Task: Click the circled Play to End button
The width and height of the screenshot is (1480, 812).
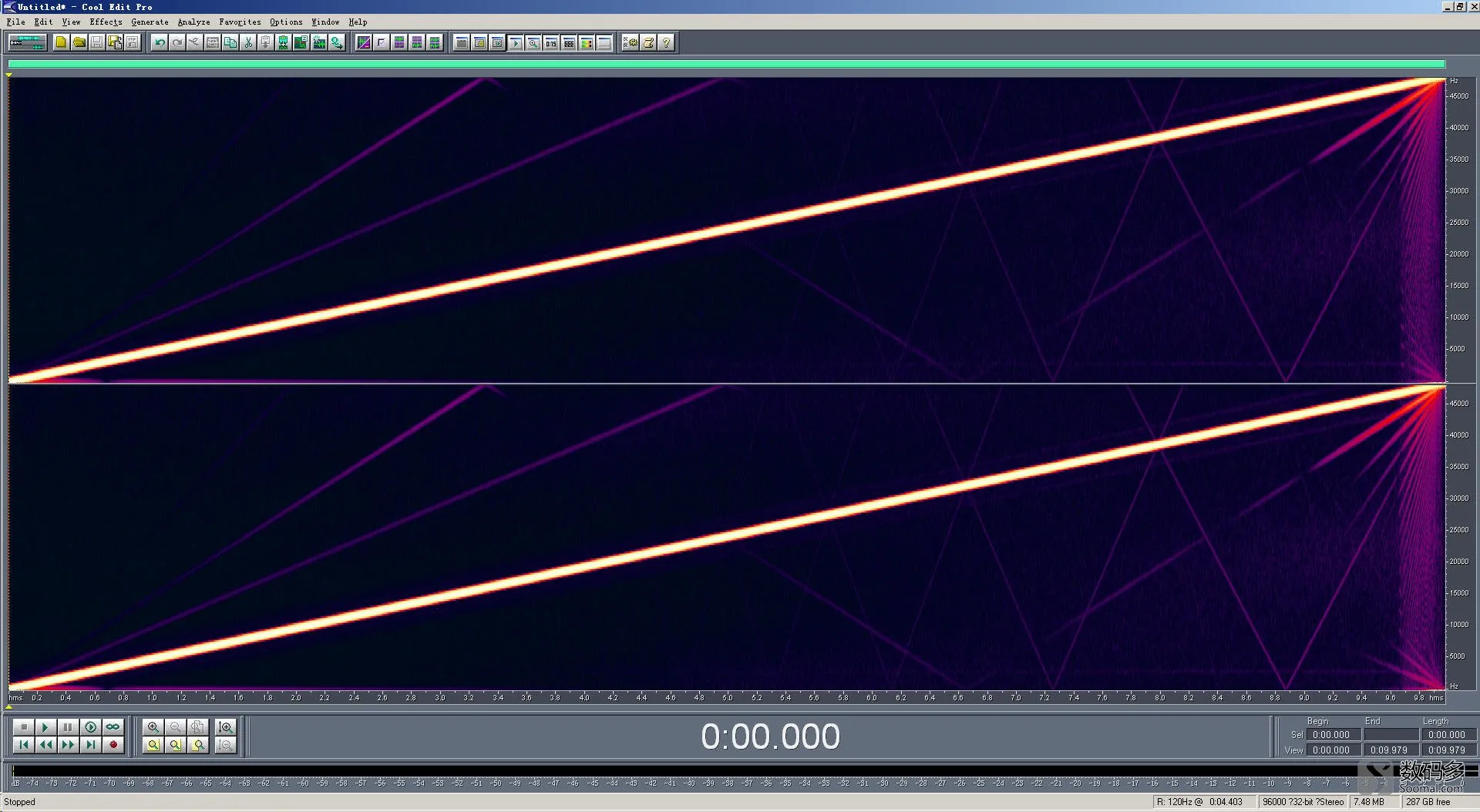Action: click(x=90, y=726)
